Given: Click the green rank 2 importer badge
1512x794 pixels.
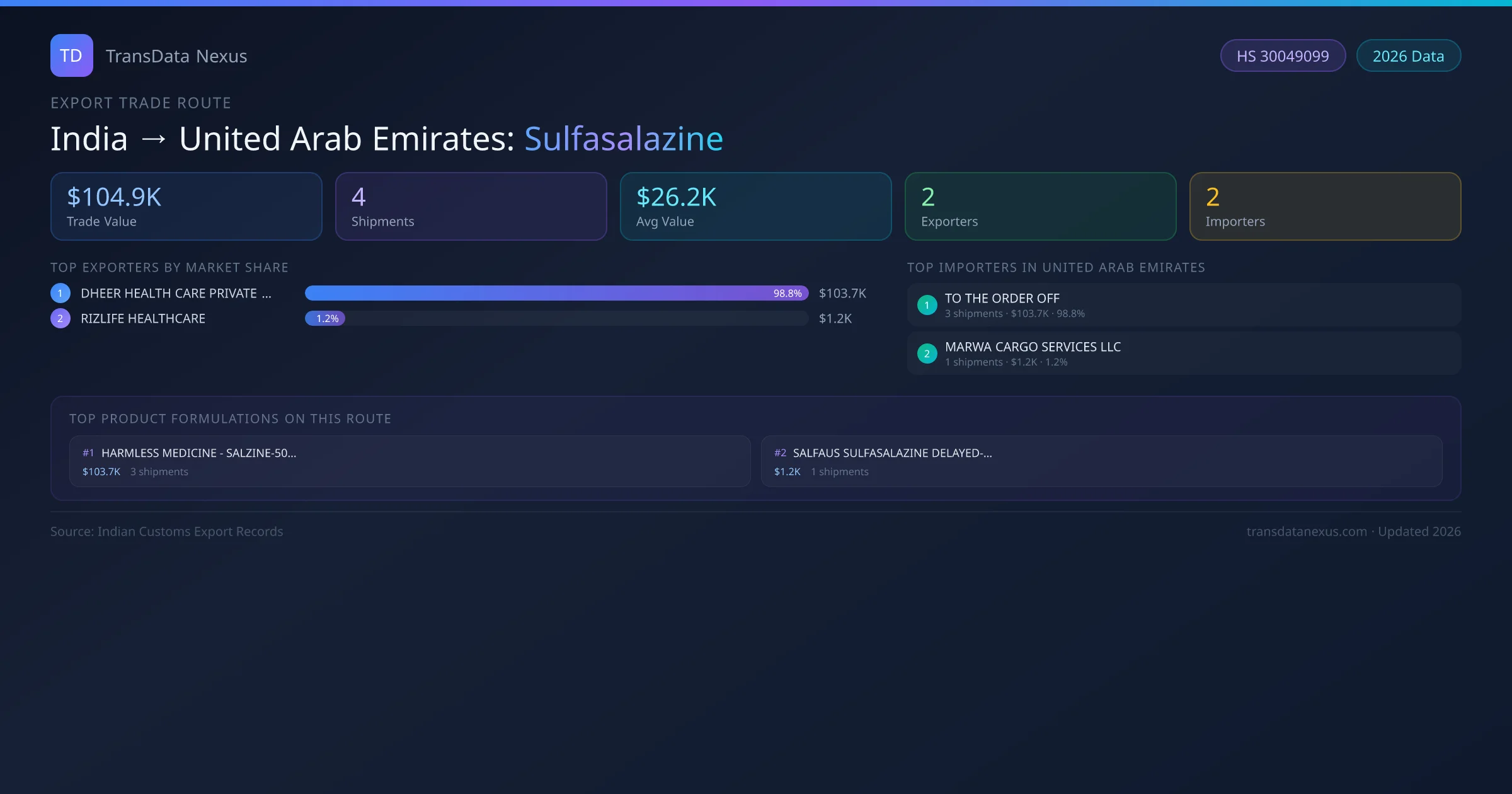Looking at the screenshot, I should tap(927, 354).
